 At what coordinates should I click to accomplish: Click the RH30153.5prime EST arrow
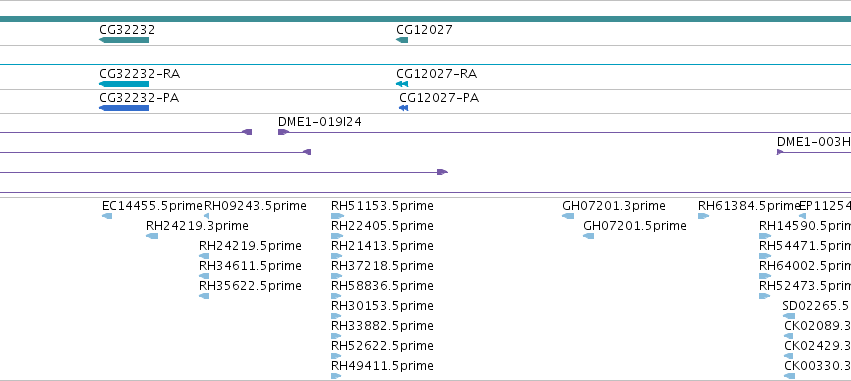tap(336, 316)
